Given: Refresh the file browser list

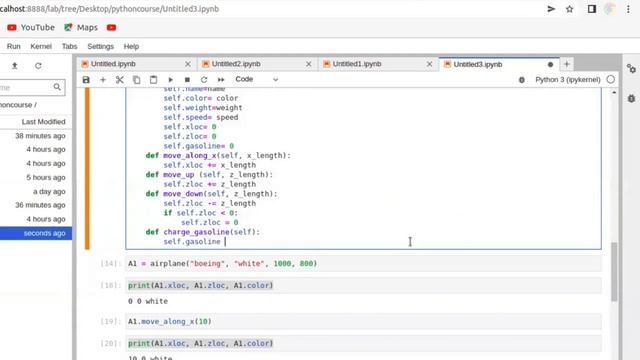Looking at the screenshot, I should click(x=38, y=66).
